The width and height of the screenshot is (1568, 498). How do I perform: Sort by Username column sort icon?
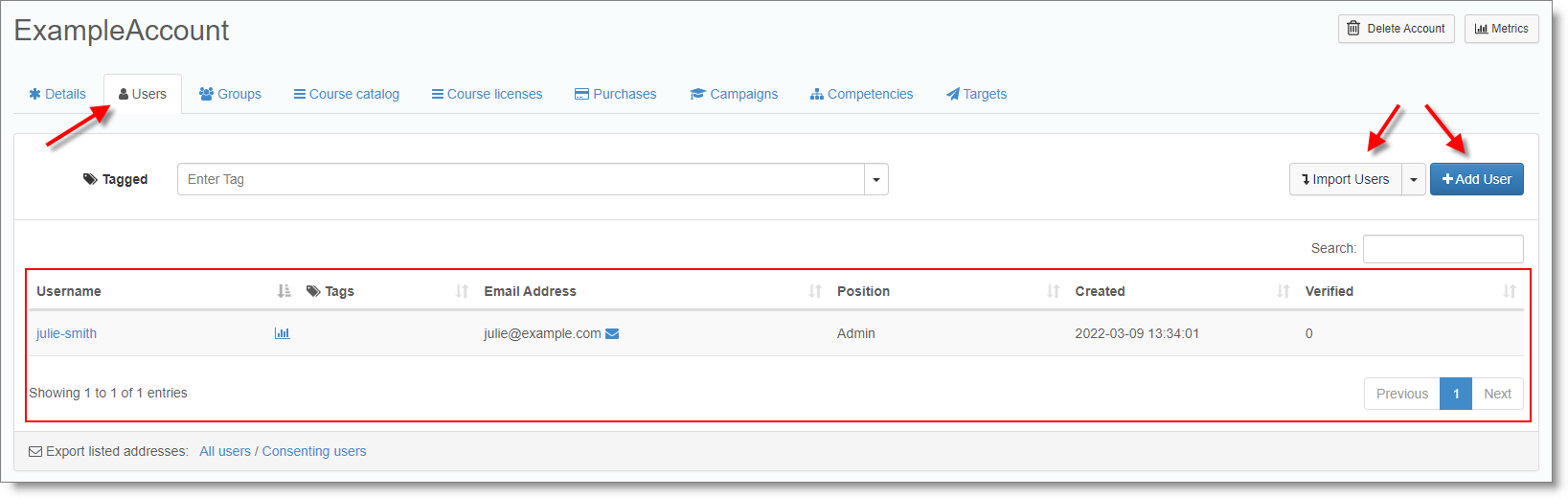pos(284,291)
